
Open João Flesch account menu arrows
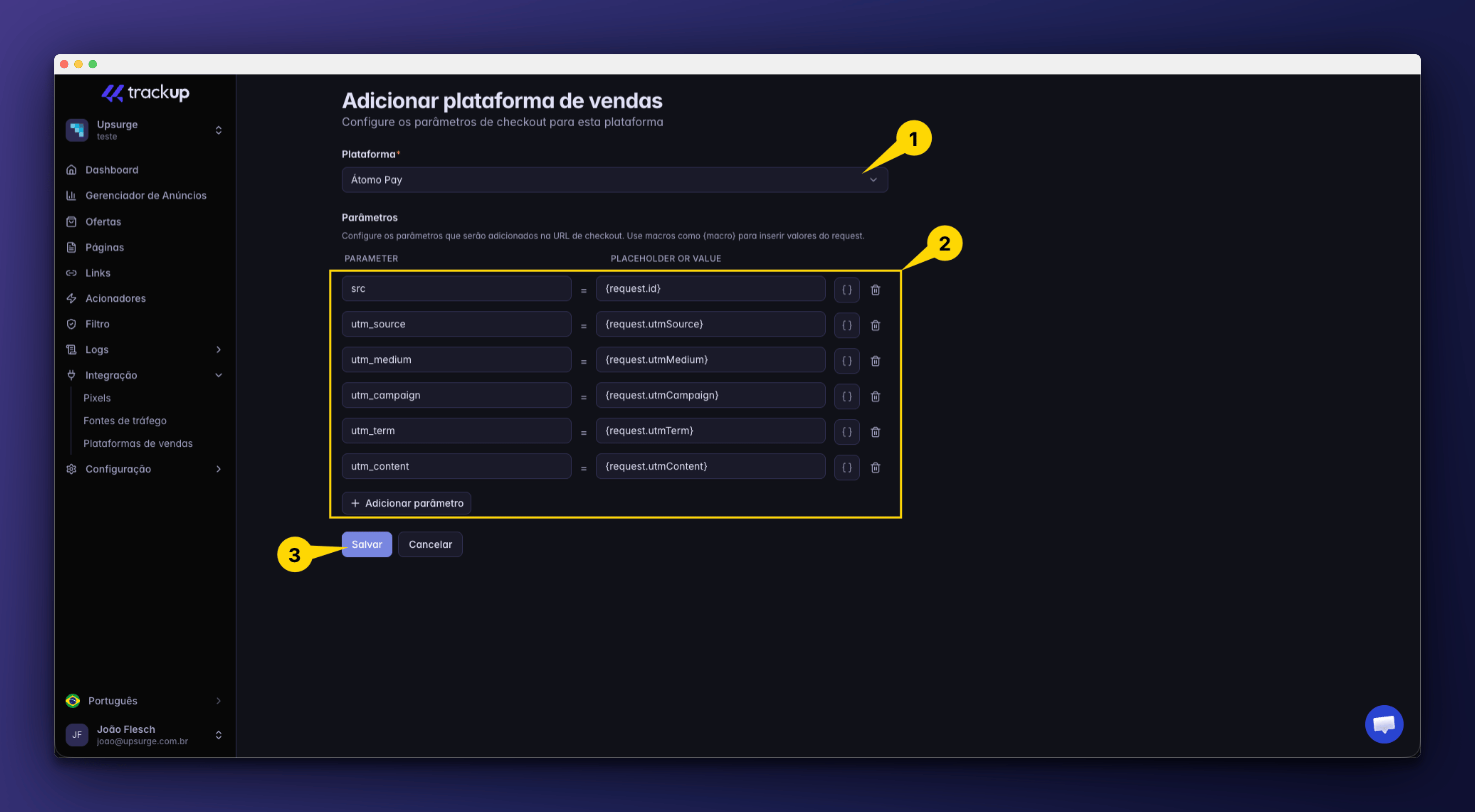218,735
